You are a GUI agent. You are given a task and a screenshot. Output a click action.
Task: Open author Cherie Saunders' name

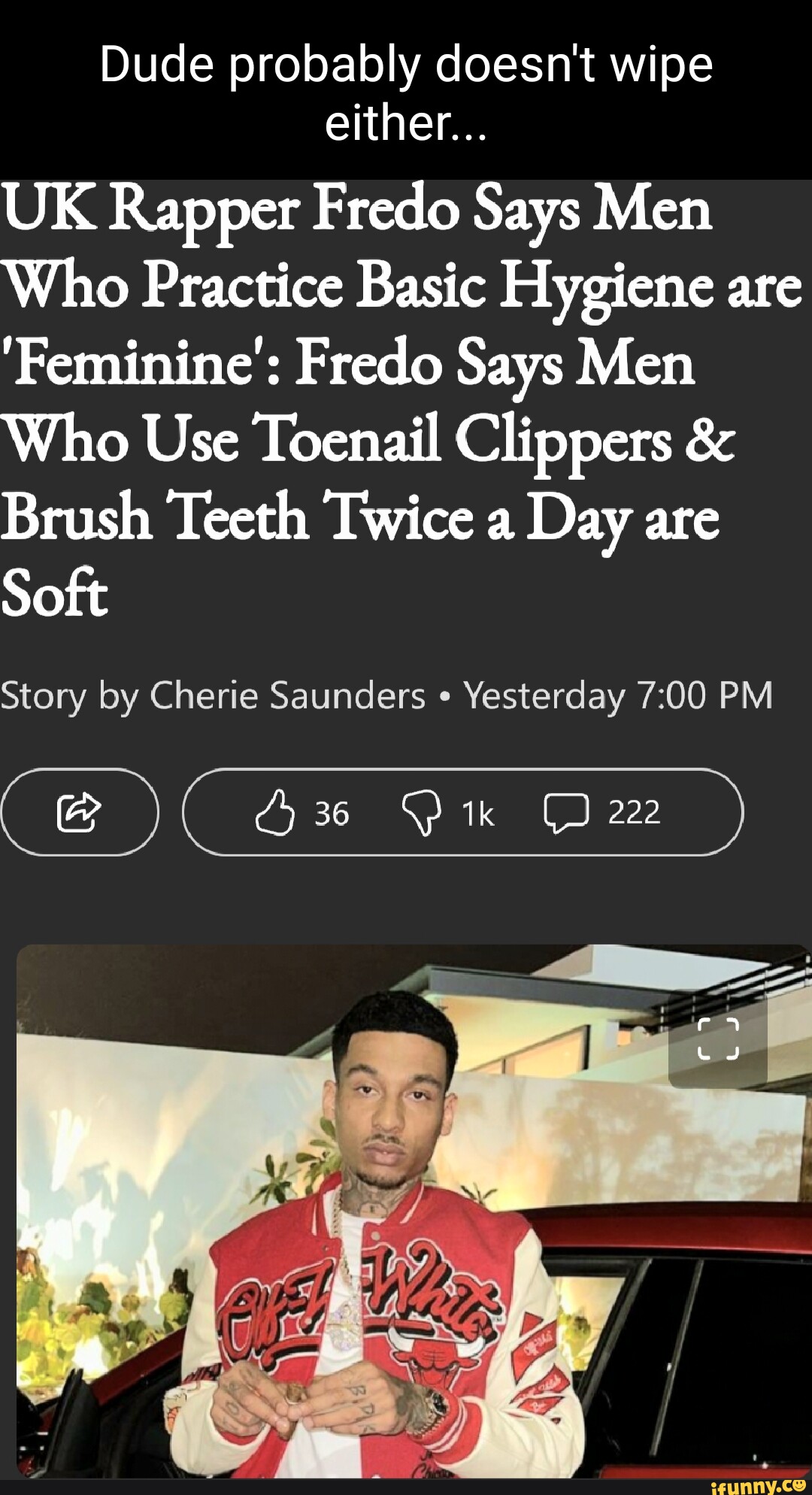(288, 695)
